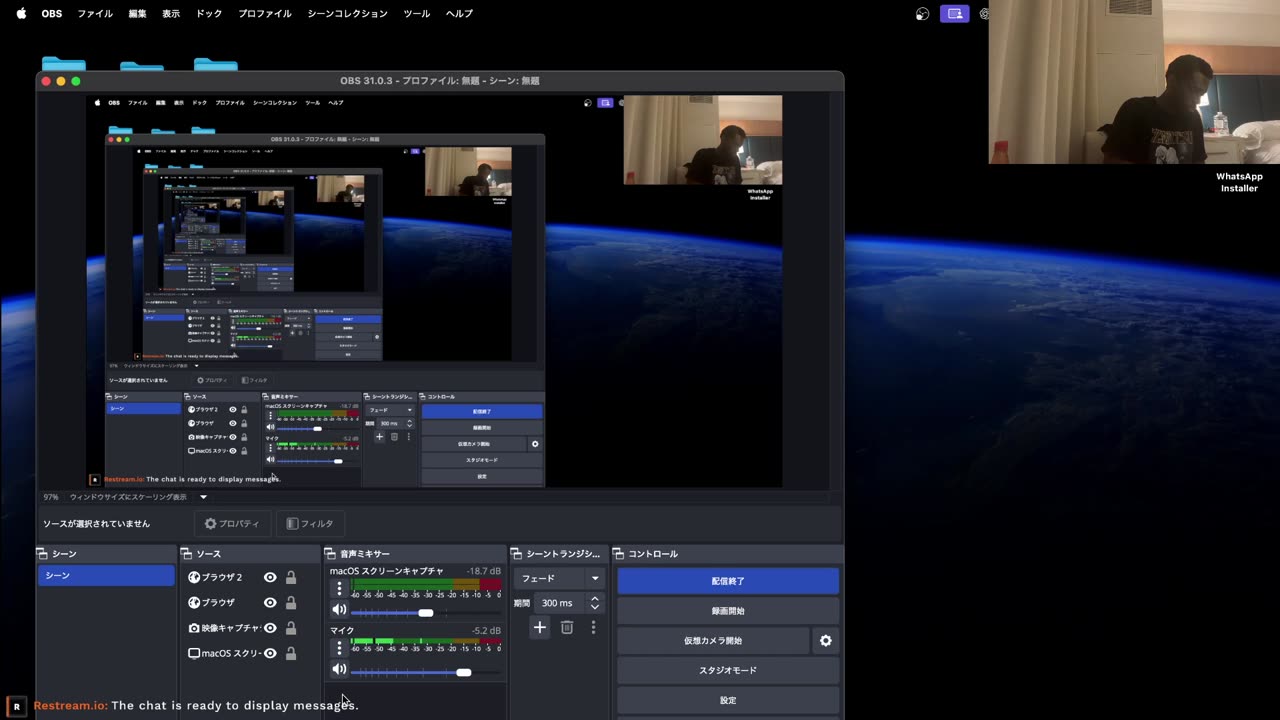The image size is (1280, 720).
Task: Enable スタジオモード button
Action: pyautogui.click(x=728, y=671)
